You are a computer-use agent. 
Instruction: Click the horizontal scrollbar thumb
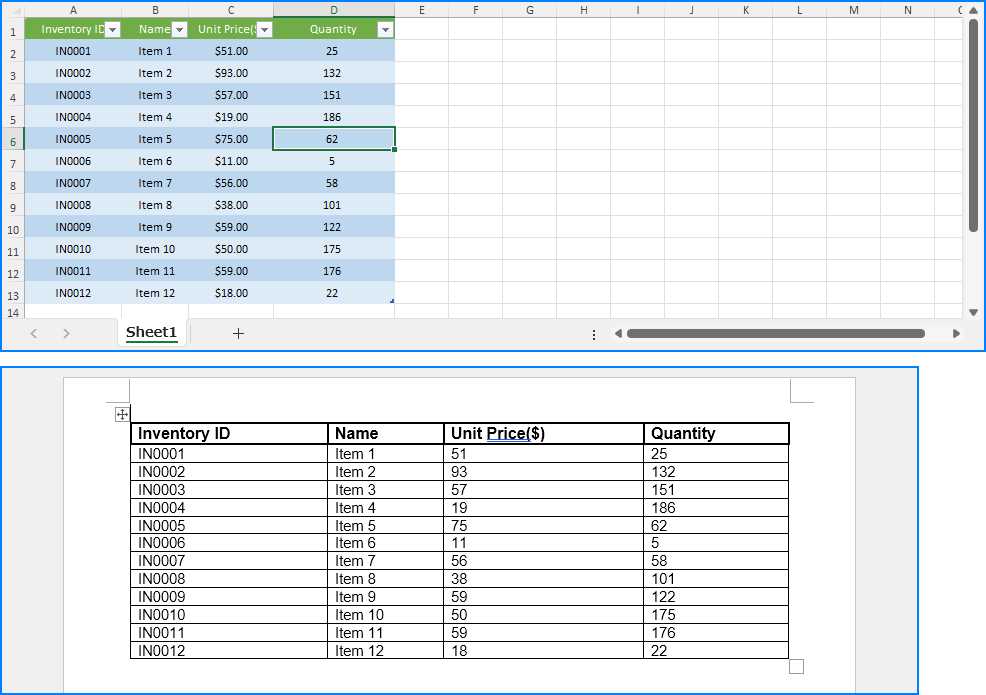click(x=775, y=333)
